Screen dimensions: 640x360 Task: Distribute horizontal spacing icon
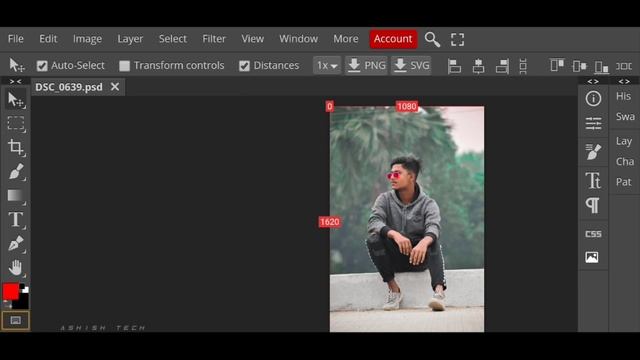coord(624,66)
